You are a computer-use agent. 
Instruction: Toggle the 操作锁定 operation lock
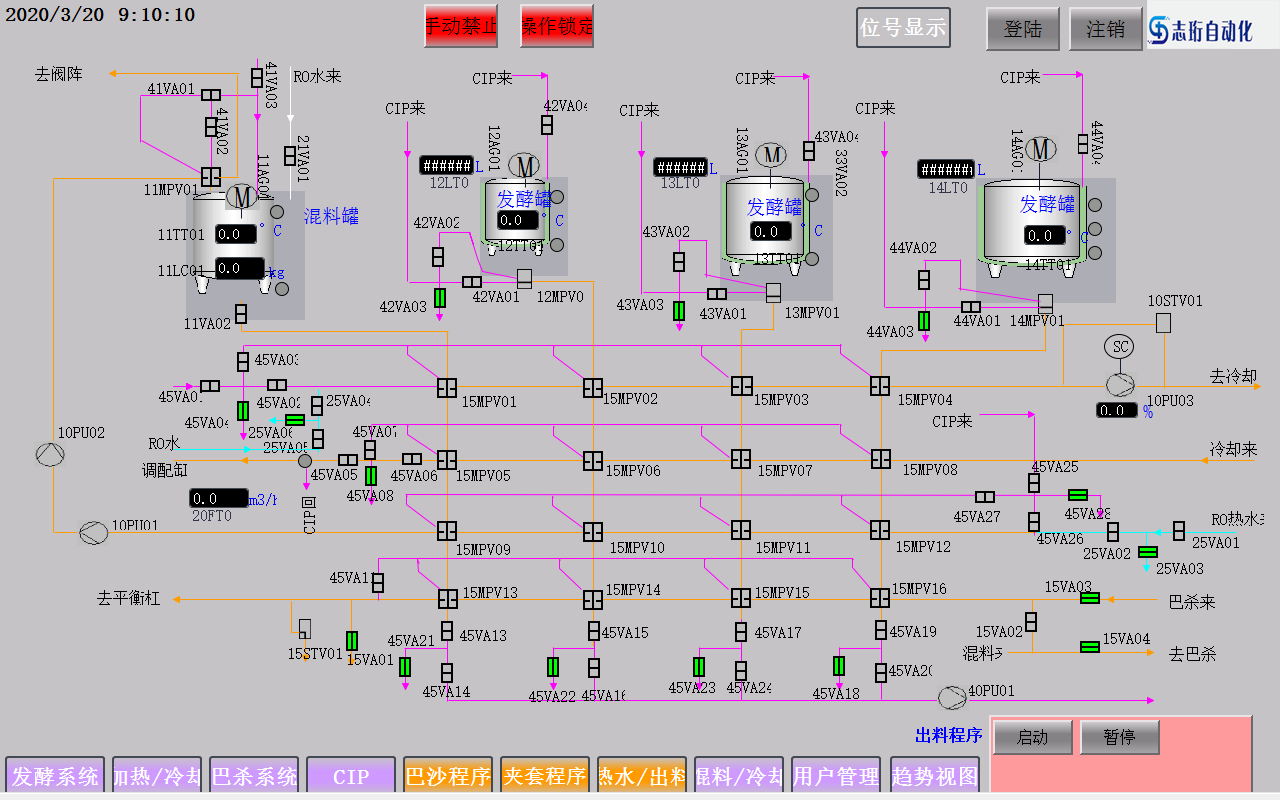(557, 27)
